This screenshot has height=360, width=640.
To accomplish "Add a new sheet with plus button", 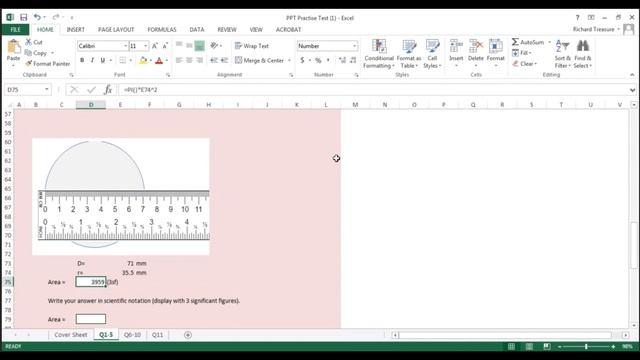I will click(x=188, y=335).
